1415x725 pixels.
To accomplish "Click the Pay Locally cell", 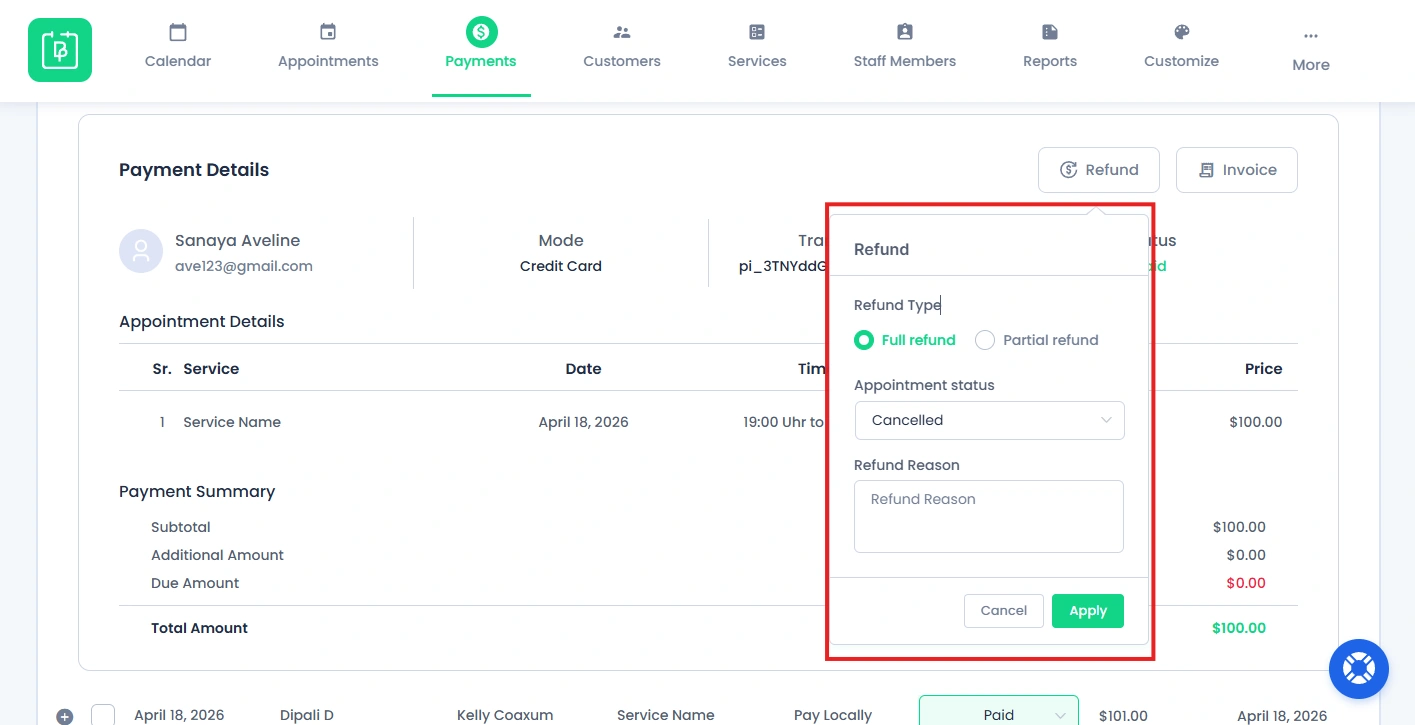I will pos(833,715).
